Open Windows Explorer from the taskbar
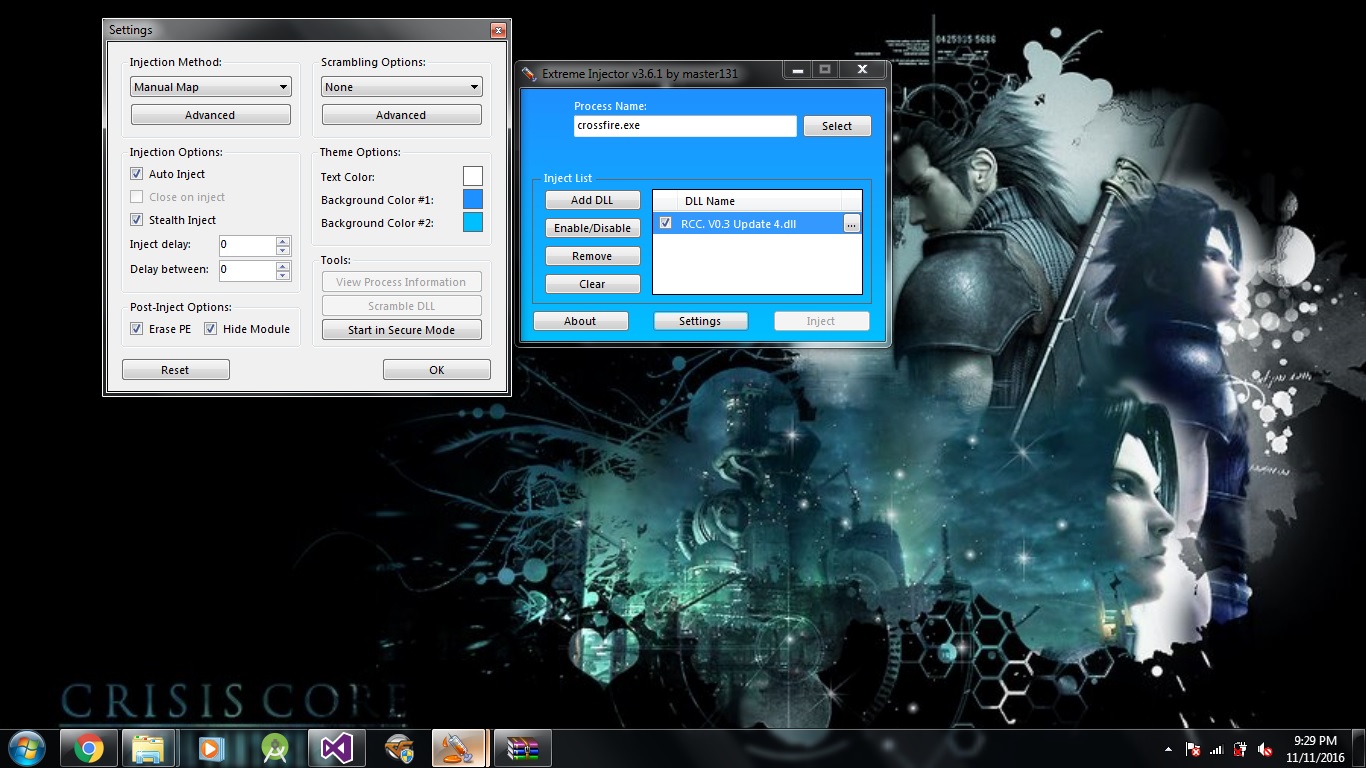 (149, 748)
